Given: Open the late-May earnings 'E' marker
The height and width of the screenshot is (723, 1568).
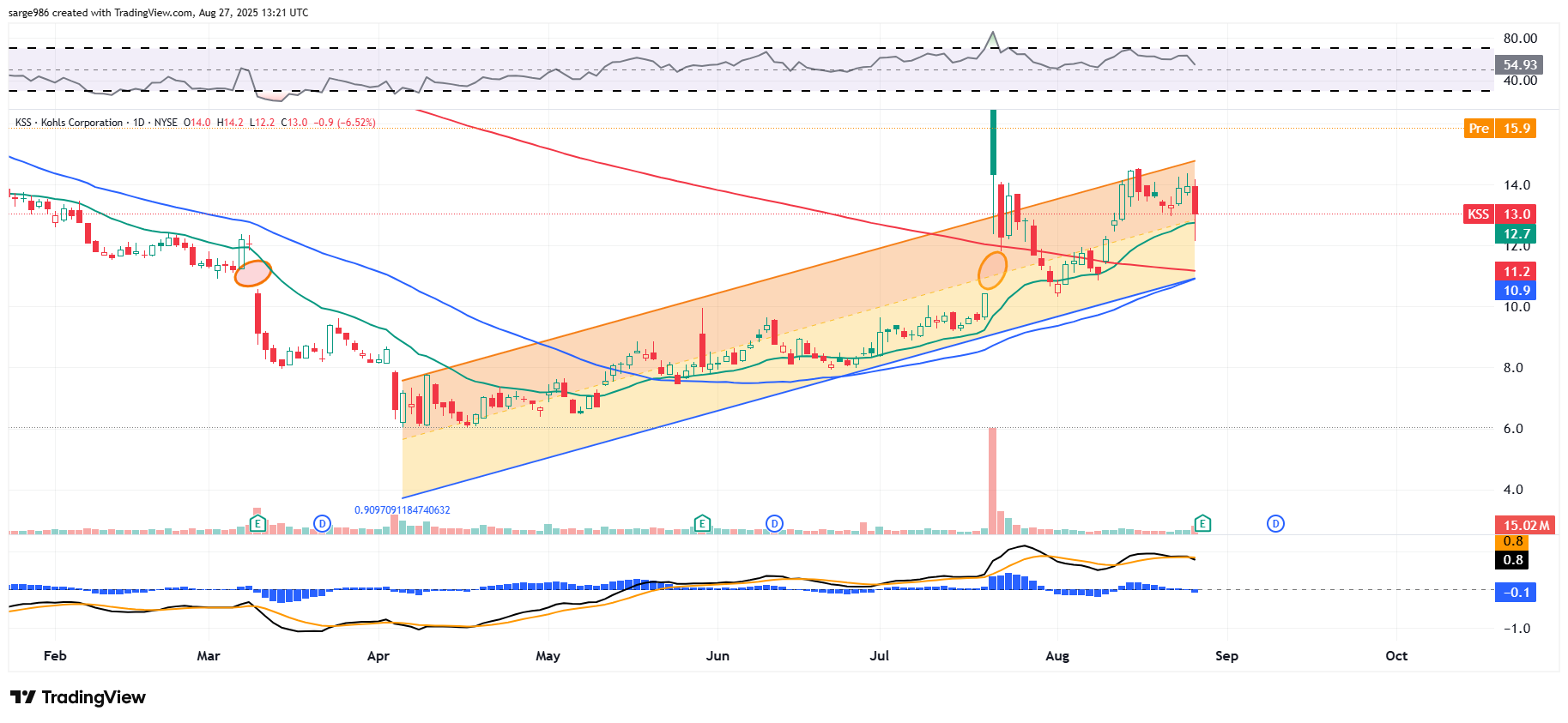Looking at the screenshot, I should (x=702, y=523).
